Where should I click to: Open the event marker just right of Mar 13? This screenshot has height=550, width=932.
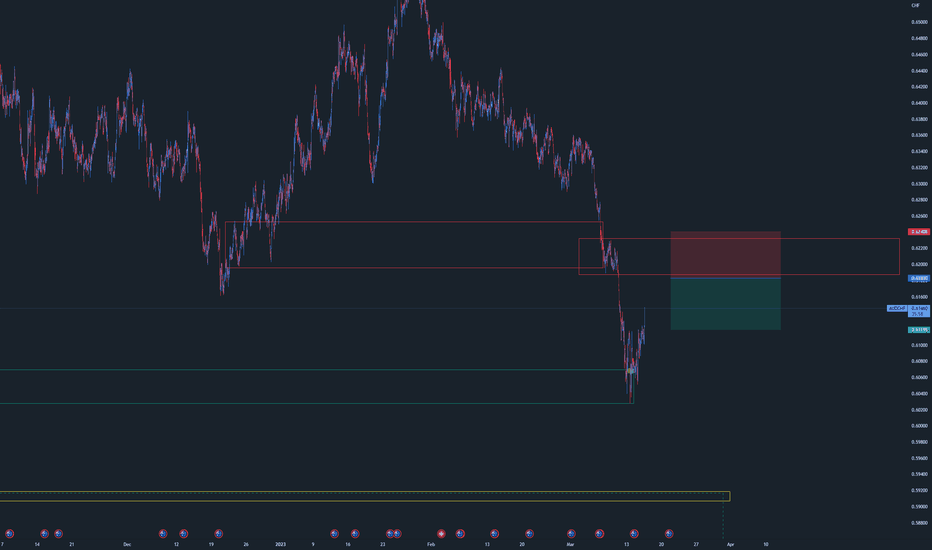point(634,534)
